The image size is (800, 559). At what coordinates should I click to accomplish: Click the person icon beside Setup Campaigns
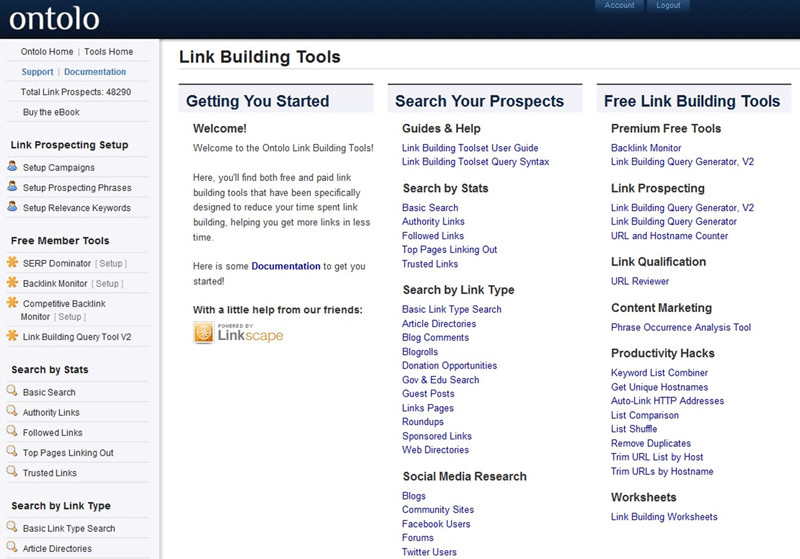[x=12, y=167]
